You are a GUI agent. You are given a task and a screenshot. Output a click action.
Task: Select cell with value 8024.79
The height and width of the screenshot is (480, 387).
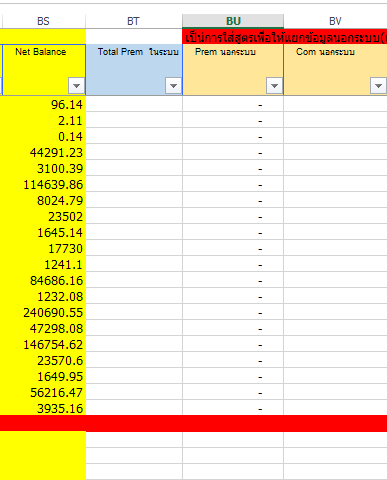pos(44,201)
